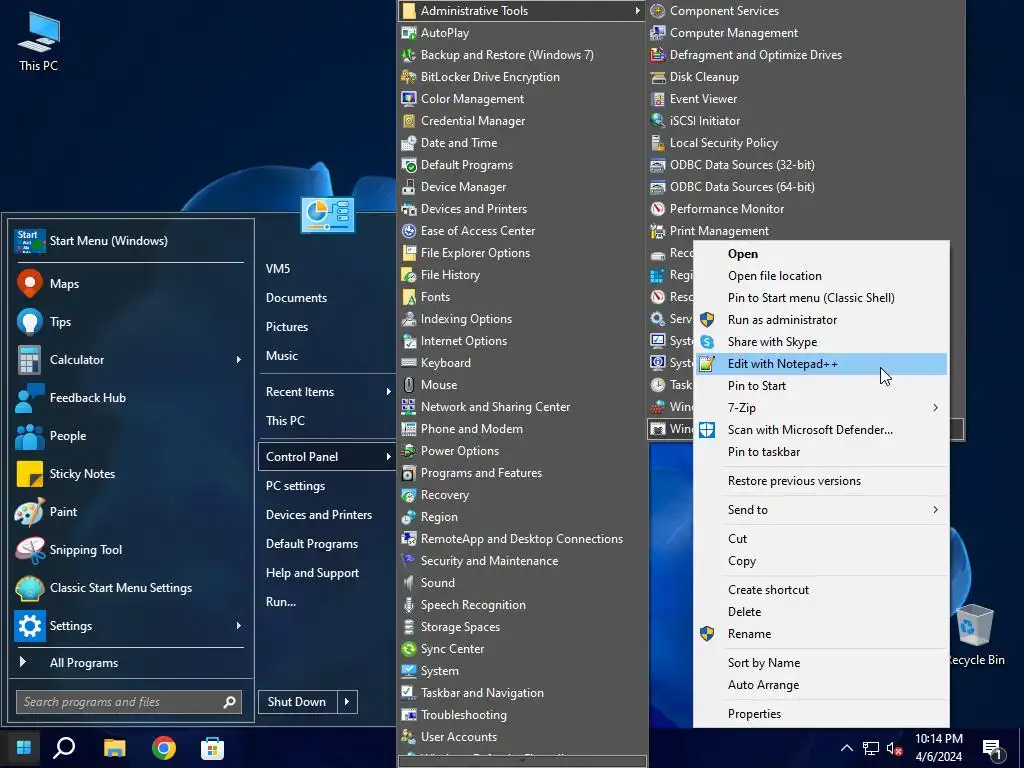Select Scan with Microsoft Defender

(822, 430)
